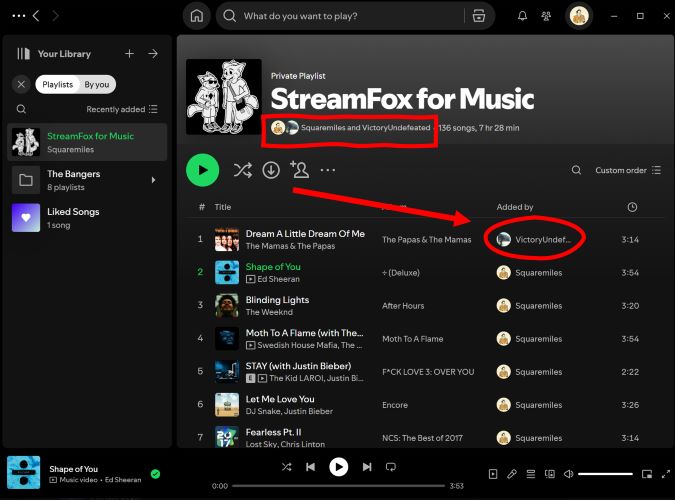Open the Home button
Image resolution: width=675 pixels, height=500 pixels.
tap(197, 16)
